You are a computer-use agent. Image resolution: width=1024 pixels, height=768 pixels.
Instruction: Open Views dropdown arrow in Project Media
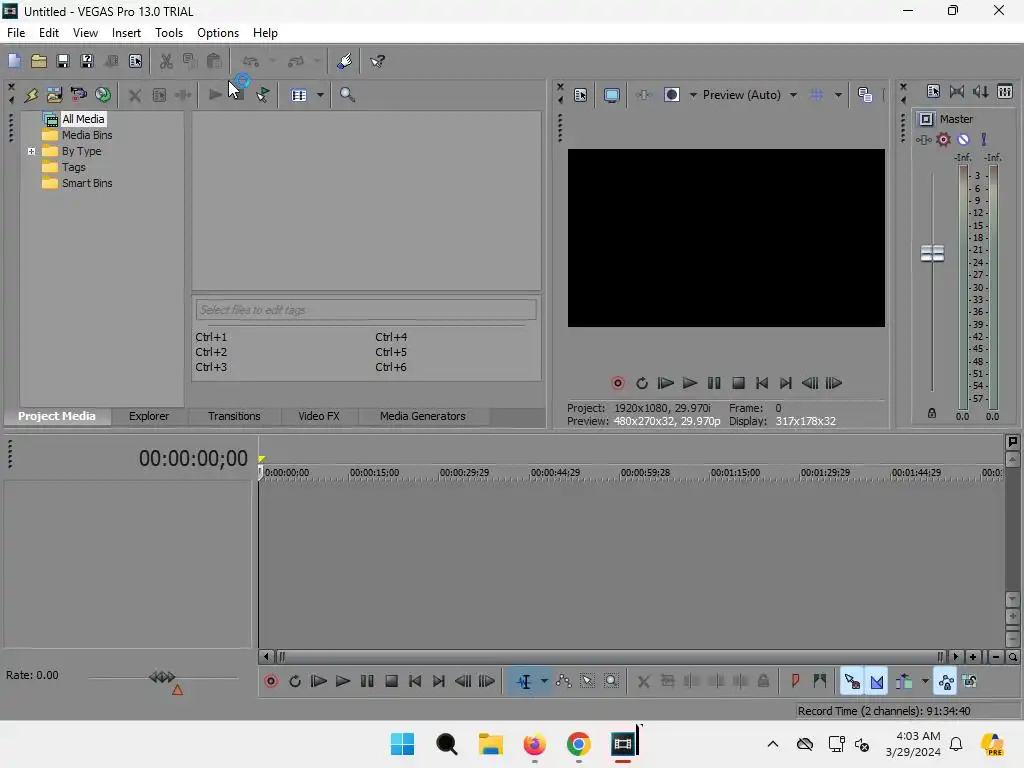[320, 95]
